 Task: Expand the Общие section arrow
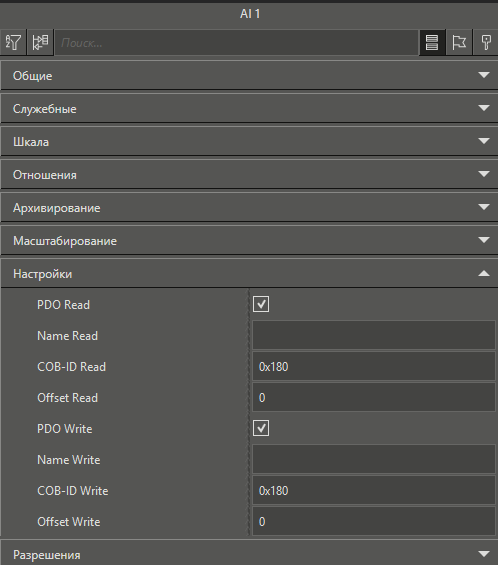484,75
